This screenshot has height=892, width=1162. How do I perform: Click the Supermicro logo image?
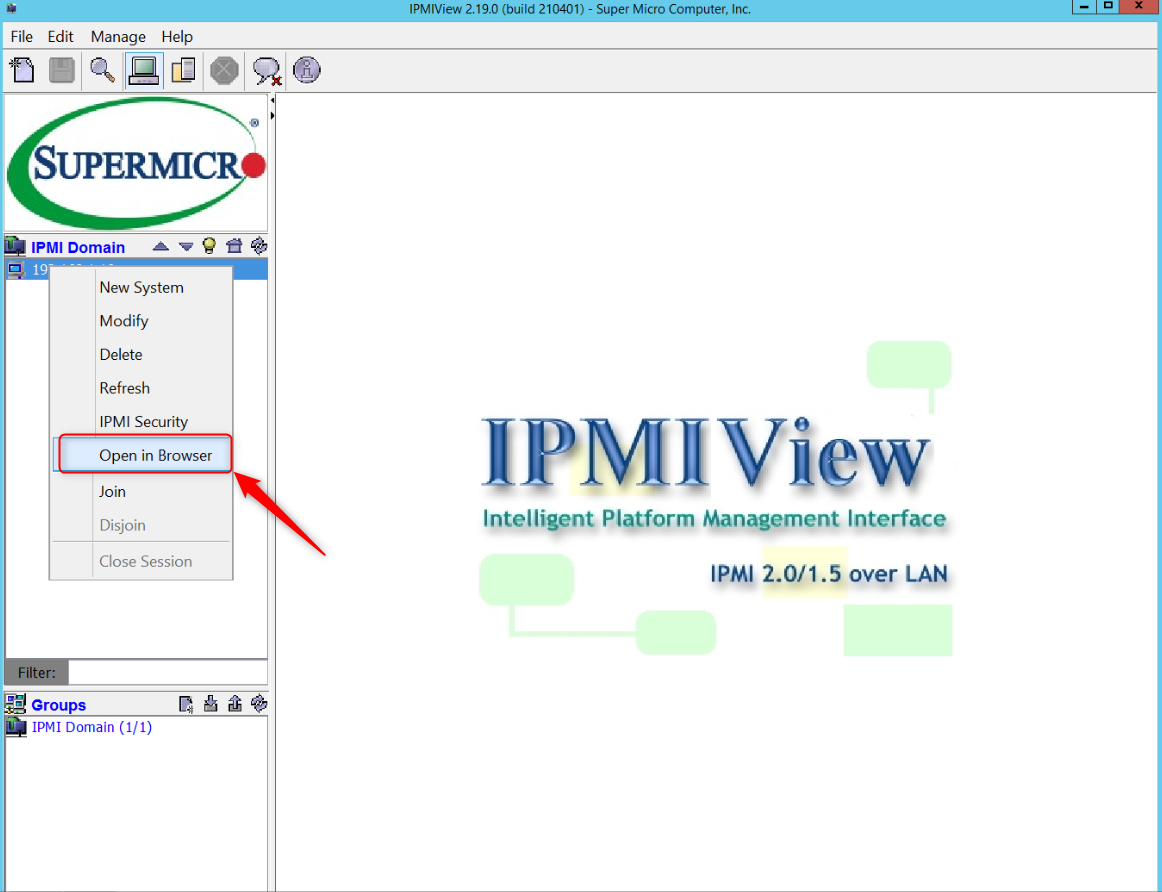tap(136, 163)
